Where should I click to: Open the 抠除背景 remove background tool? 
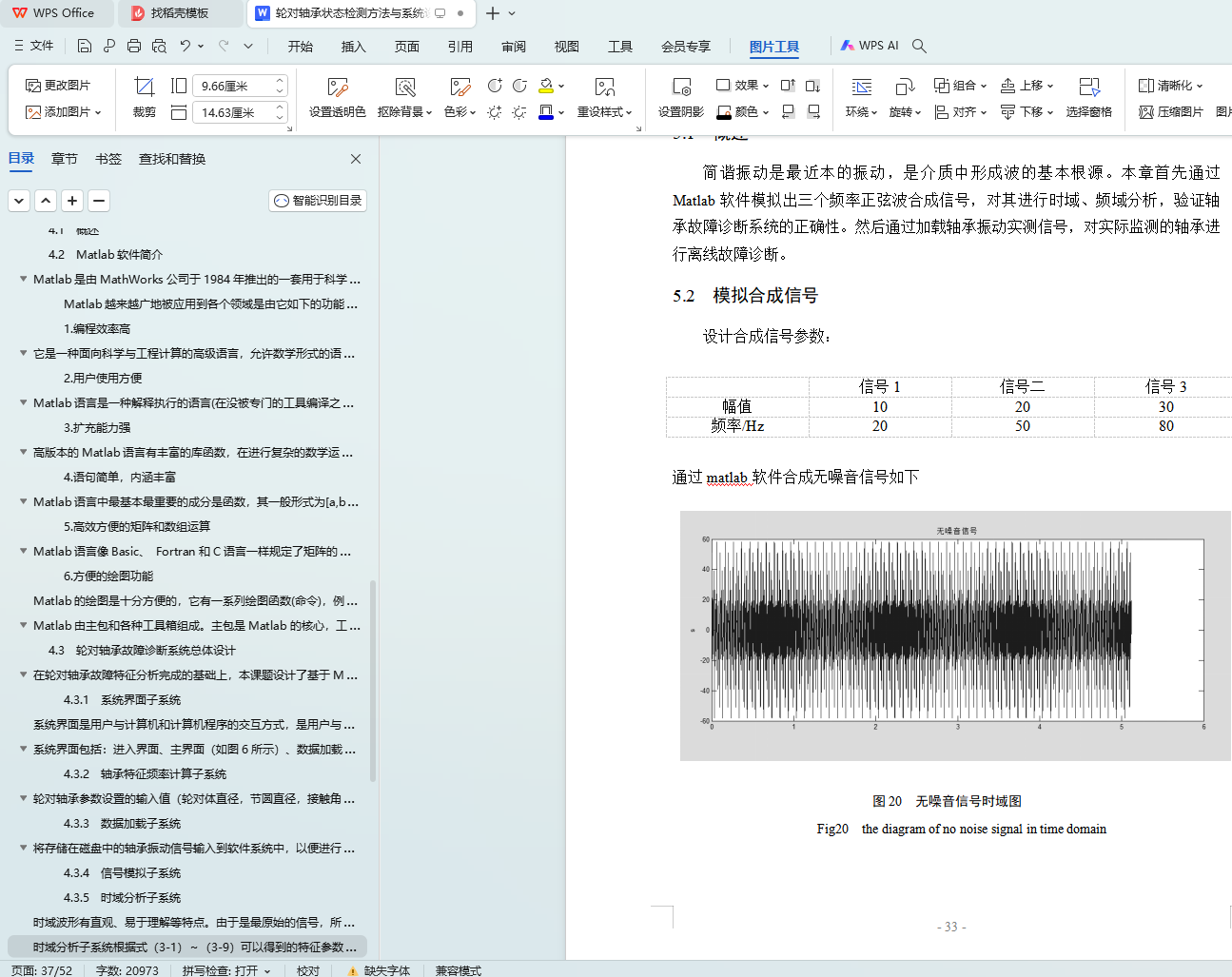click(x=404, y=97)
